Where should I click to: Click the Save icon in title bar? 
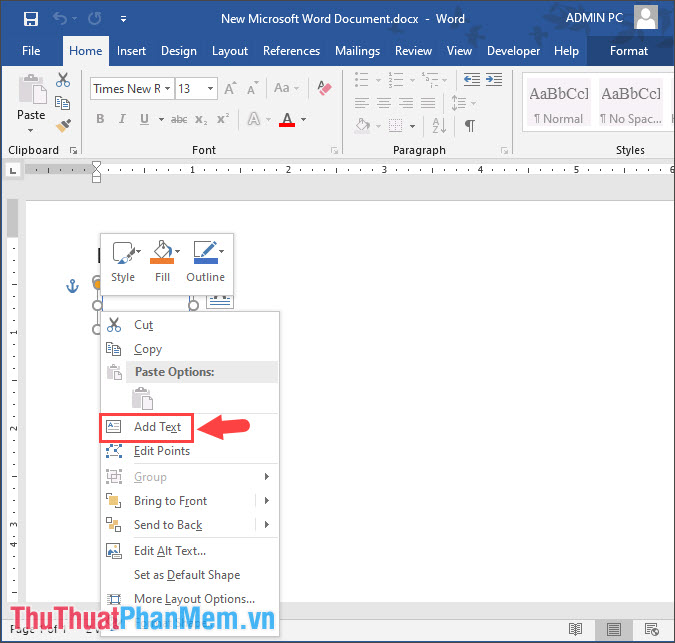point(31,19)
